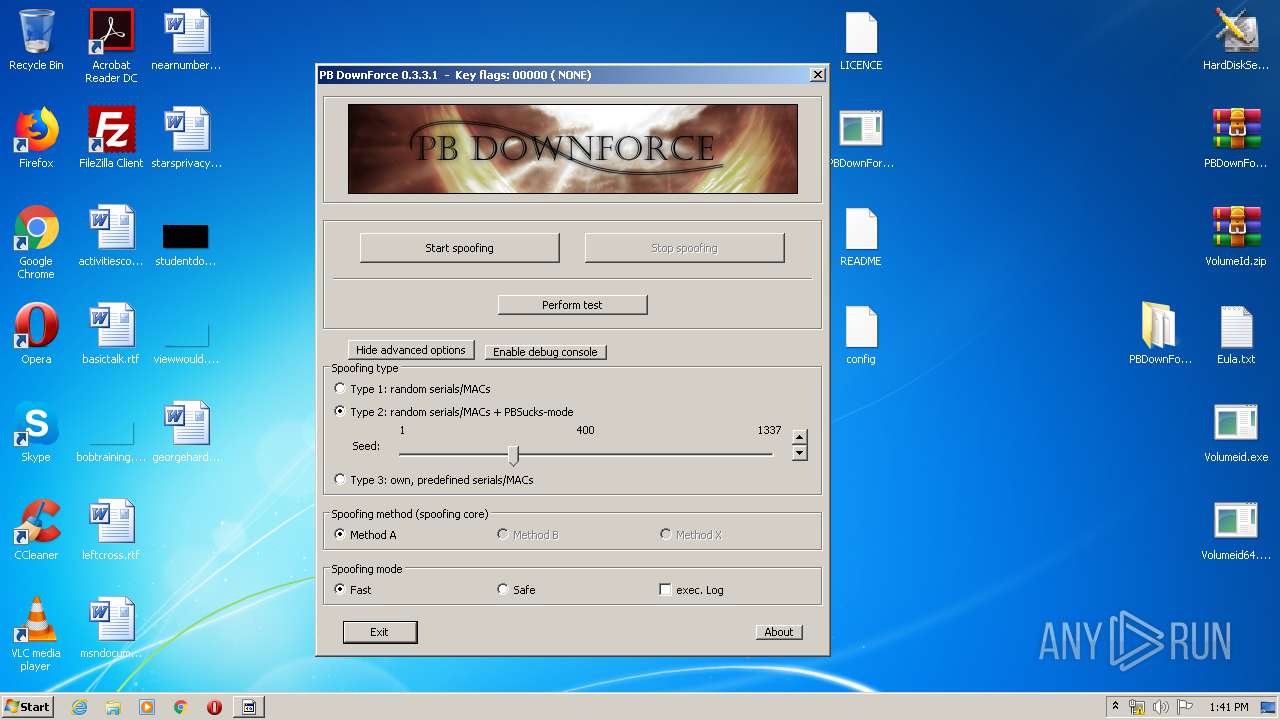Open the Recycle Bin desktop icon
The image size is (1280, 720).
click(x=36, y=40)
